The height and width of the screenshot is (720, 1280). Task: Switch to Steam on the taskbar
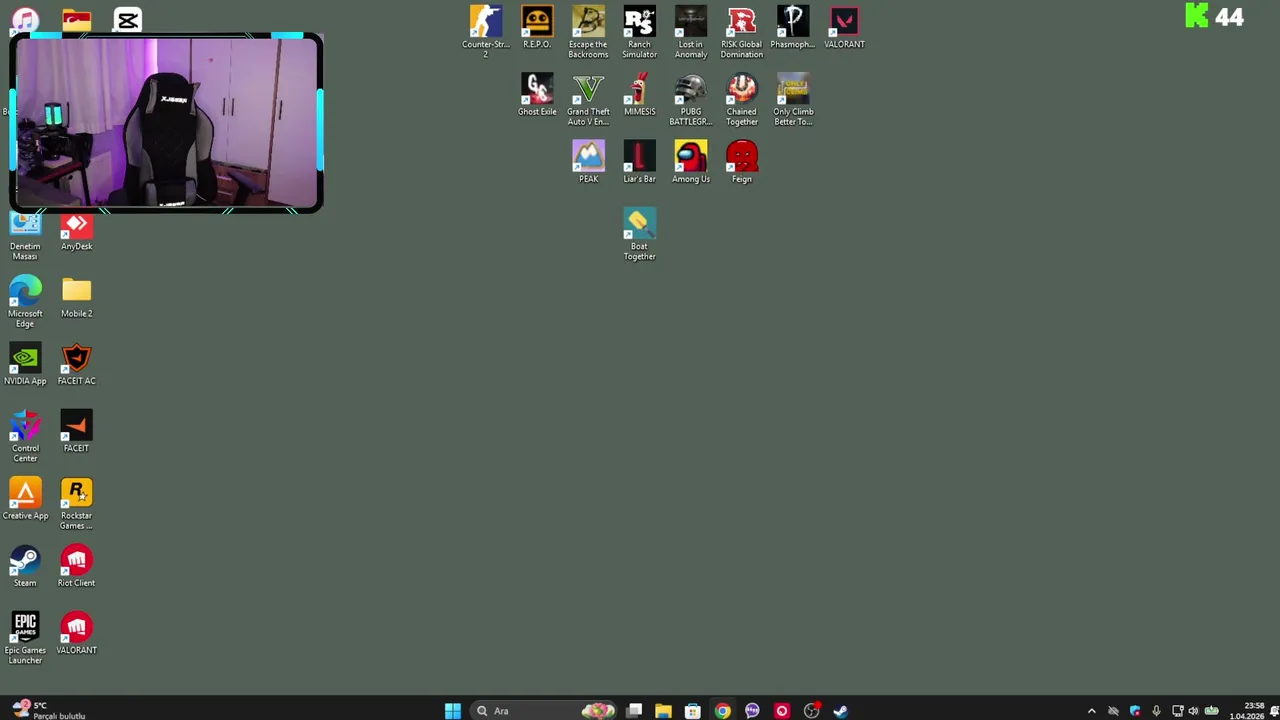point(841,711)
